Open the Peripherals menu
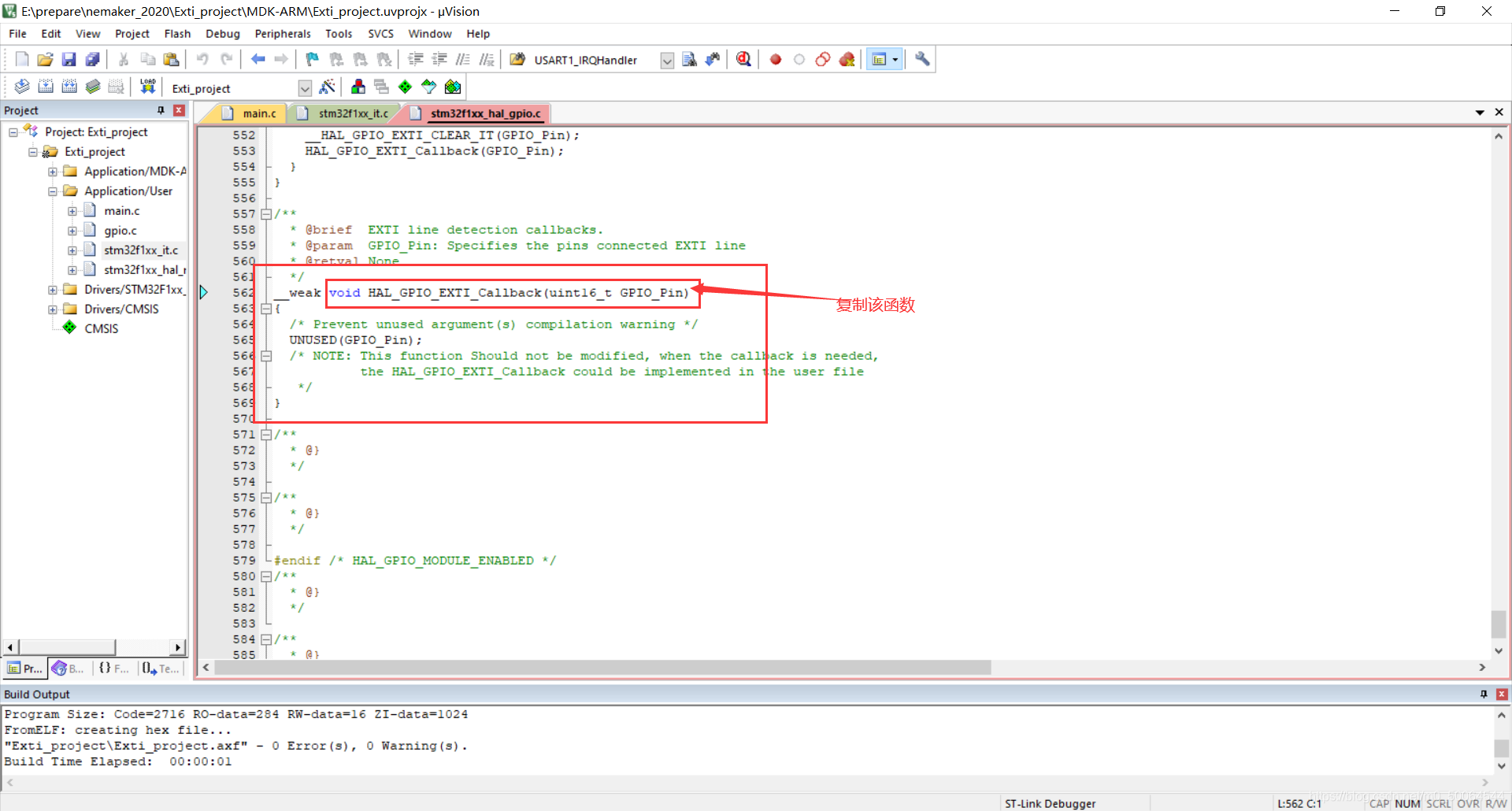 [x=283, y=34]
